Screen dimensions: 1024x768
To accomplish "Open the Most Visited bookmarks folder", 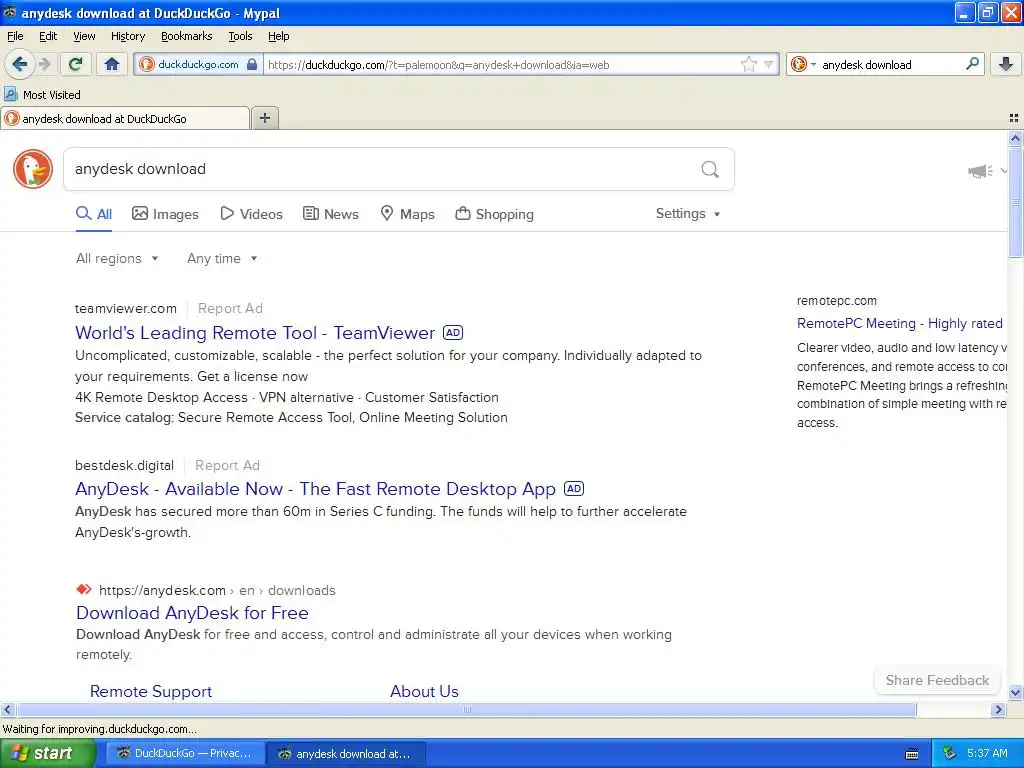I will point(43,95).
